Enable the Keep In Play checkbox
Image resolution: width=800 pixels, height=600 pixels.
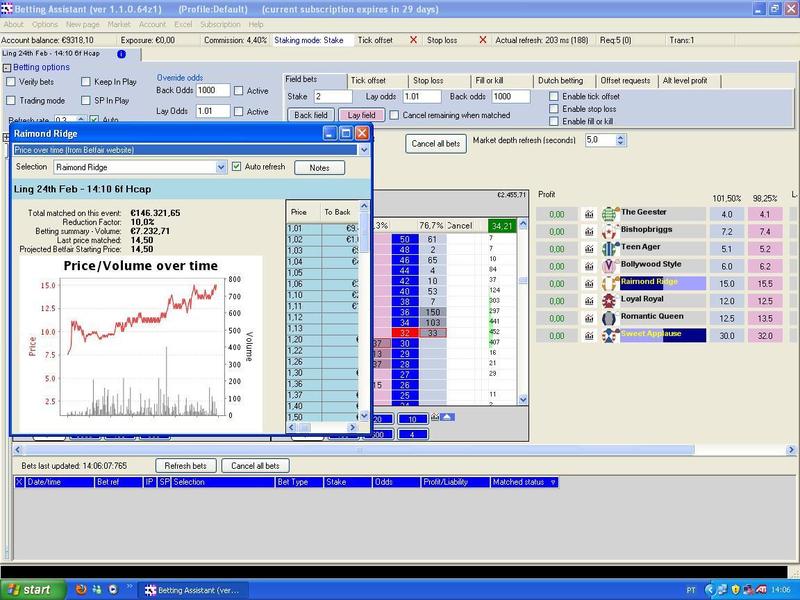(86, 82)
